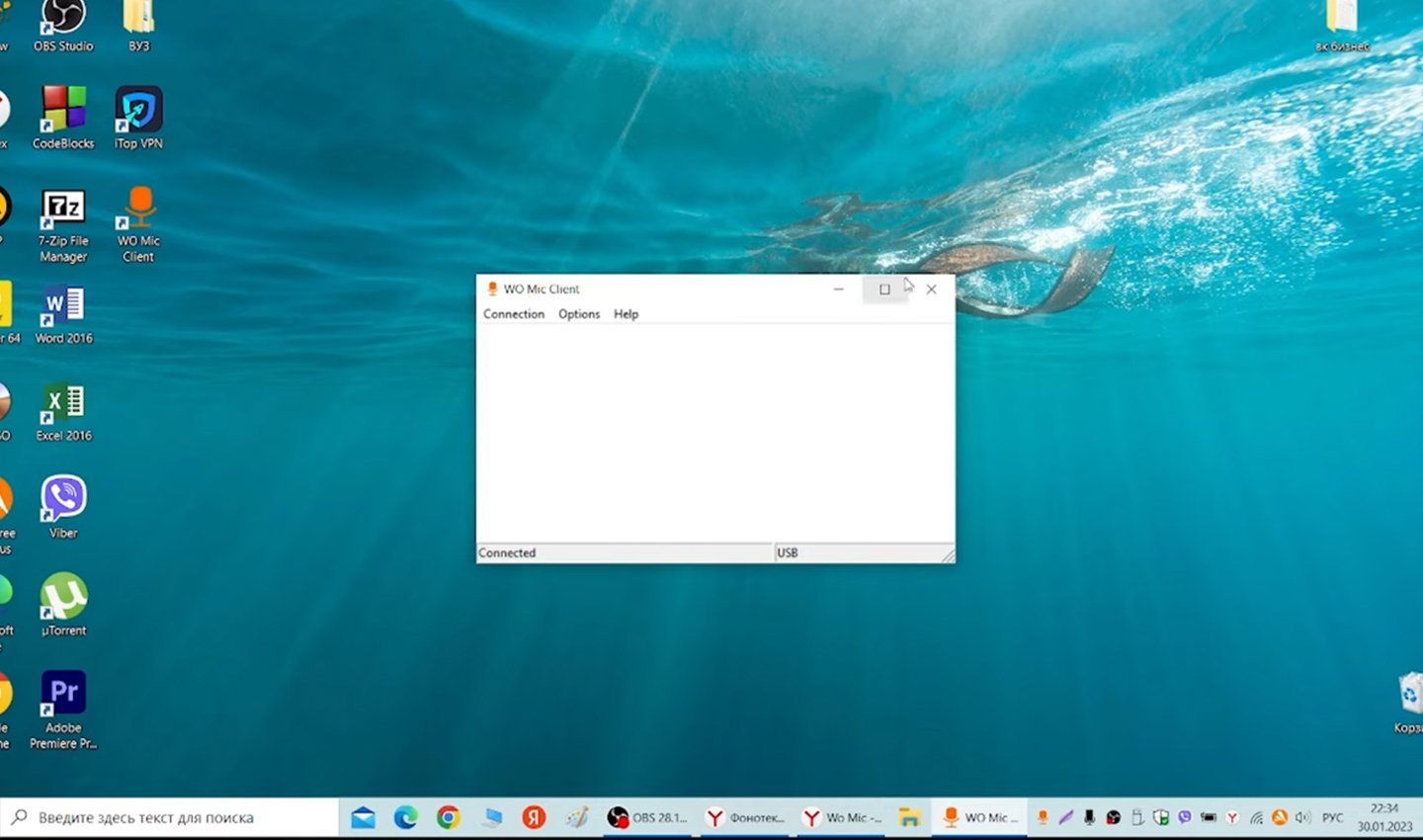Open the clock showing 22:34 30.01.2023
Image resolution: width=1423 pixels, height=840 pixels.
coord(1384,817)
